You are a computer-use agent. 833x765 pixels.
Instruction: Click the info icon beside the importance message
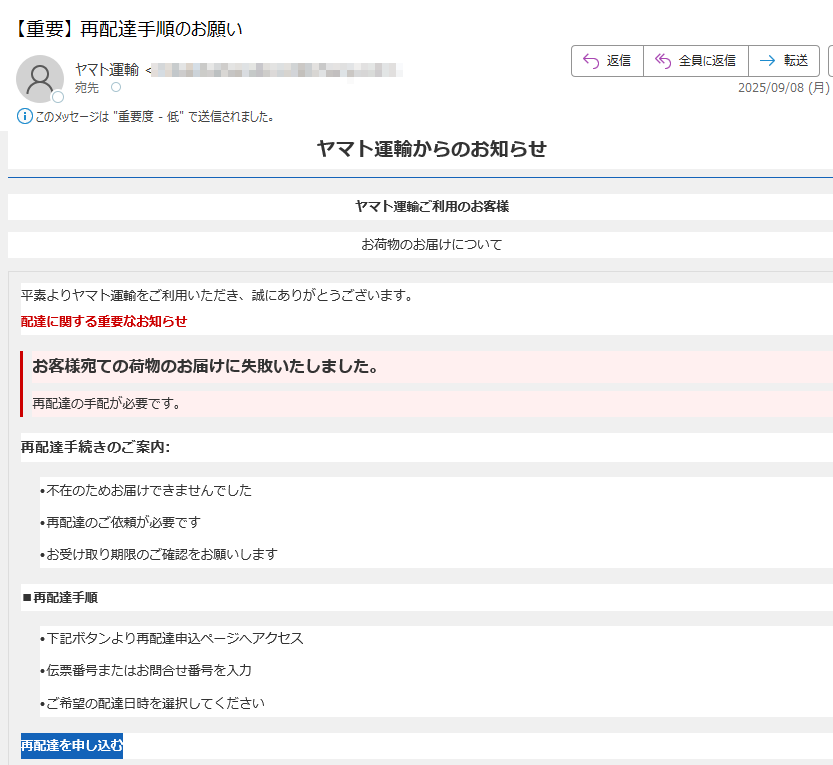coord(24,116)
